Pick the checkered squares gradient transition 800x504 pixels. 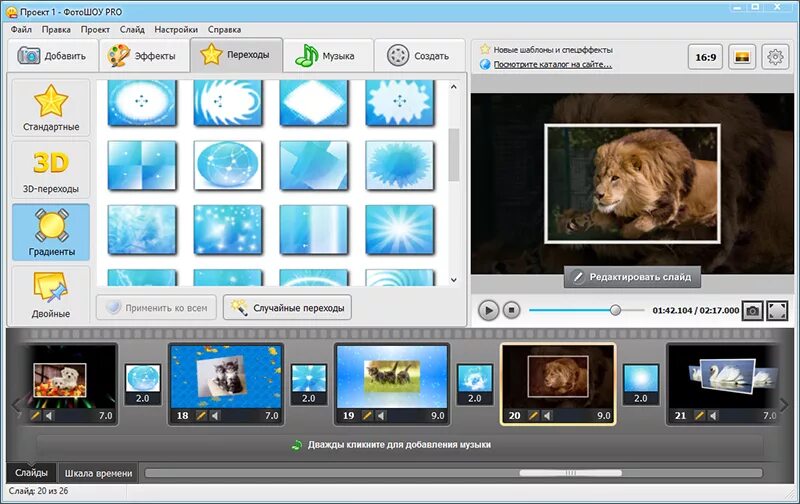(142, 165)
